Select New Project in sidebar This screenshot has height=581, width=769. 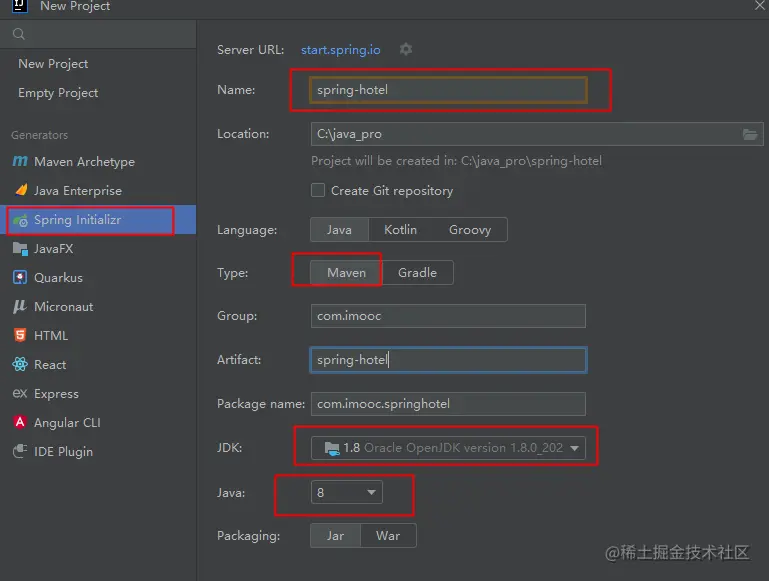click(53, 64)
